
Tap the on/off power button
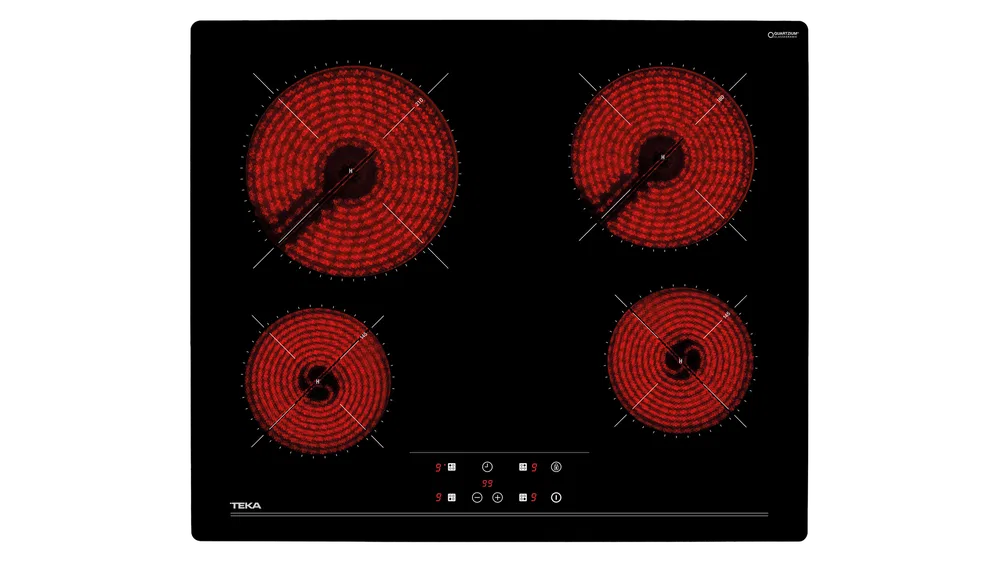point(556,498)
